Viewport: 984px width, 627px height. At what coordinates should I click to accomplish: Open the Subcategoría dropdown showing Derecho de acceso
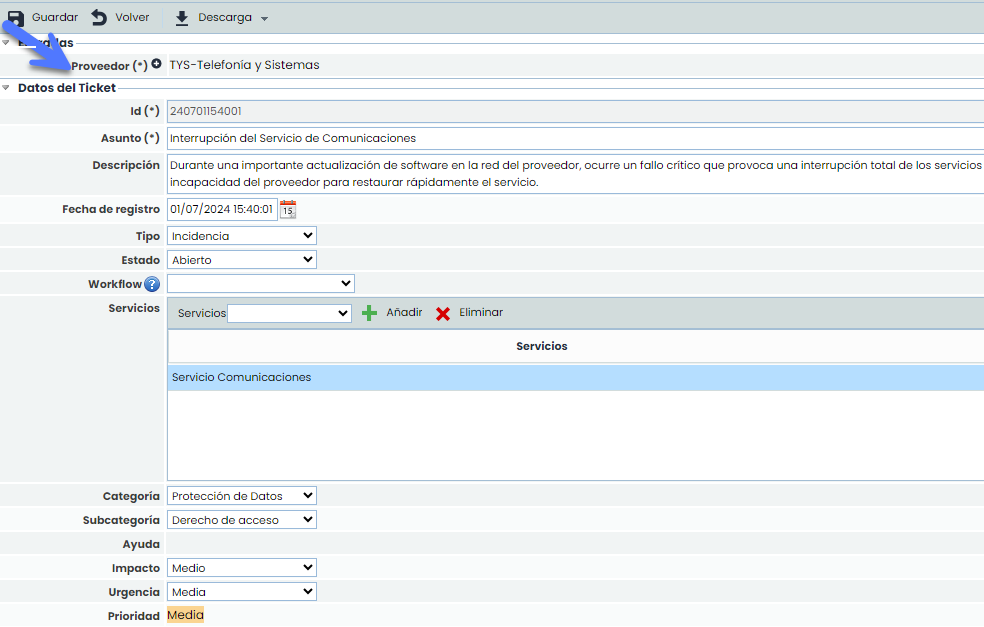coord(242,520)
